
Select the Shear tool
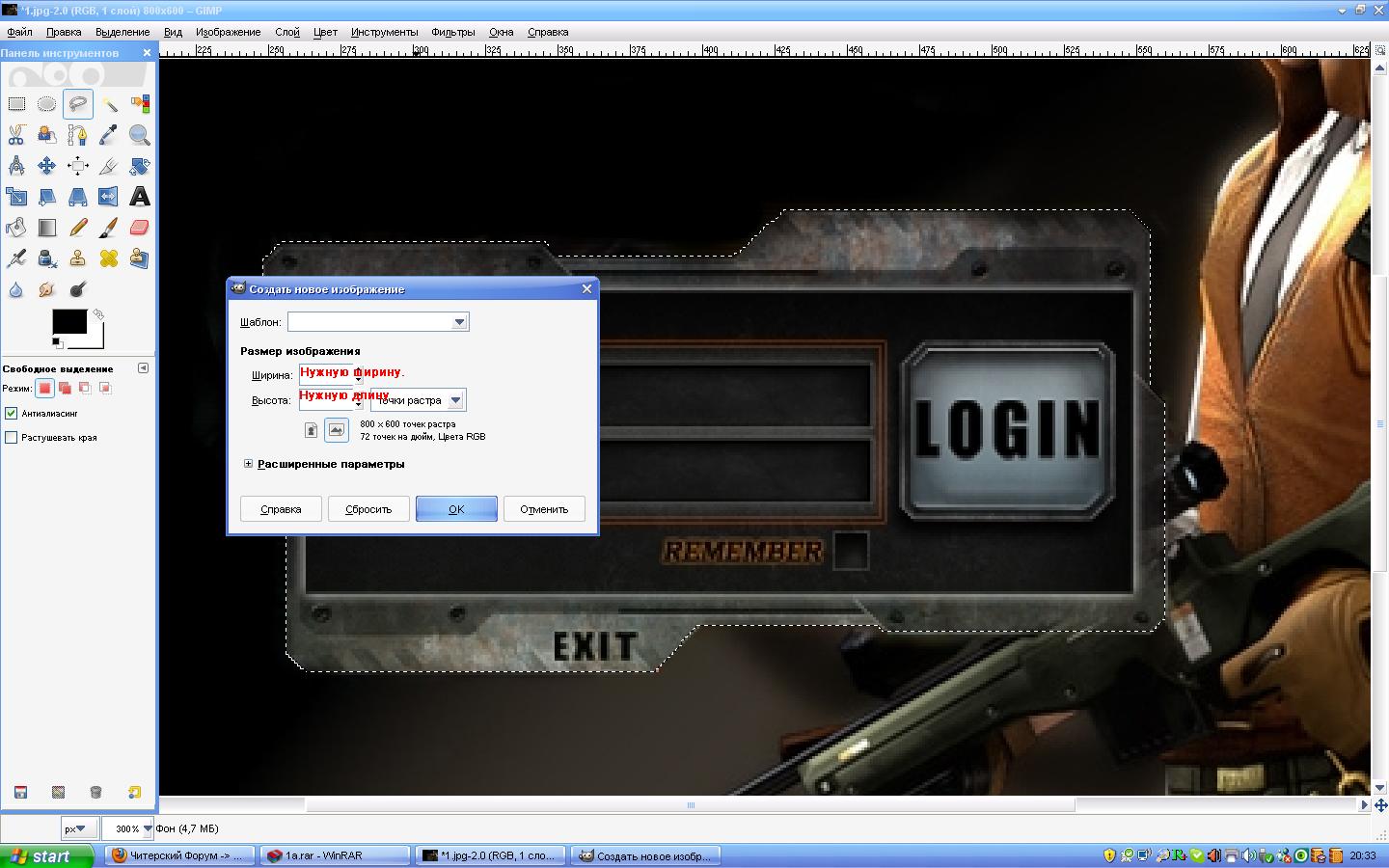(47, 197)
